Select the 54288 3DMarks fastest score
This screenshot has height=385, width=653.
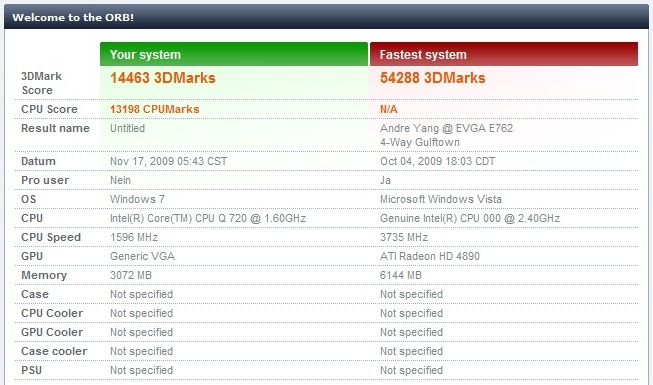(433, 78)
